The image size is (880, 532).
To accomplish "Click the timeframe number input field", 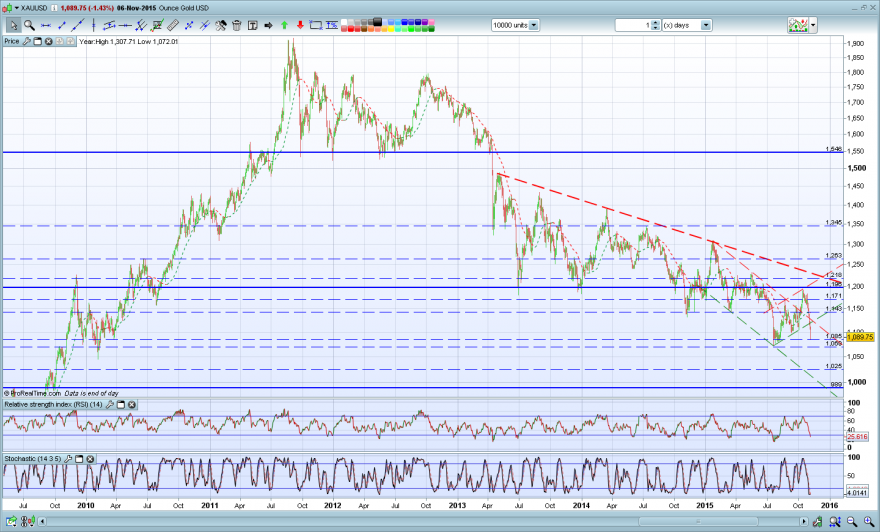I will coord(633,25).
